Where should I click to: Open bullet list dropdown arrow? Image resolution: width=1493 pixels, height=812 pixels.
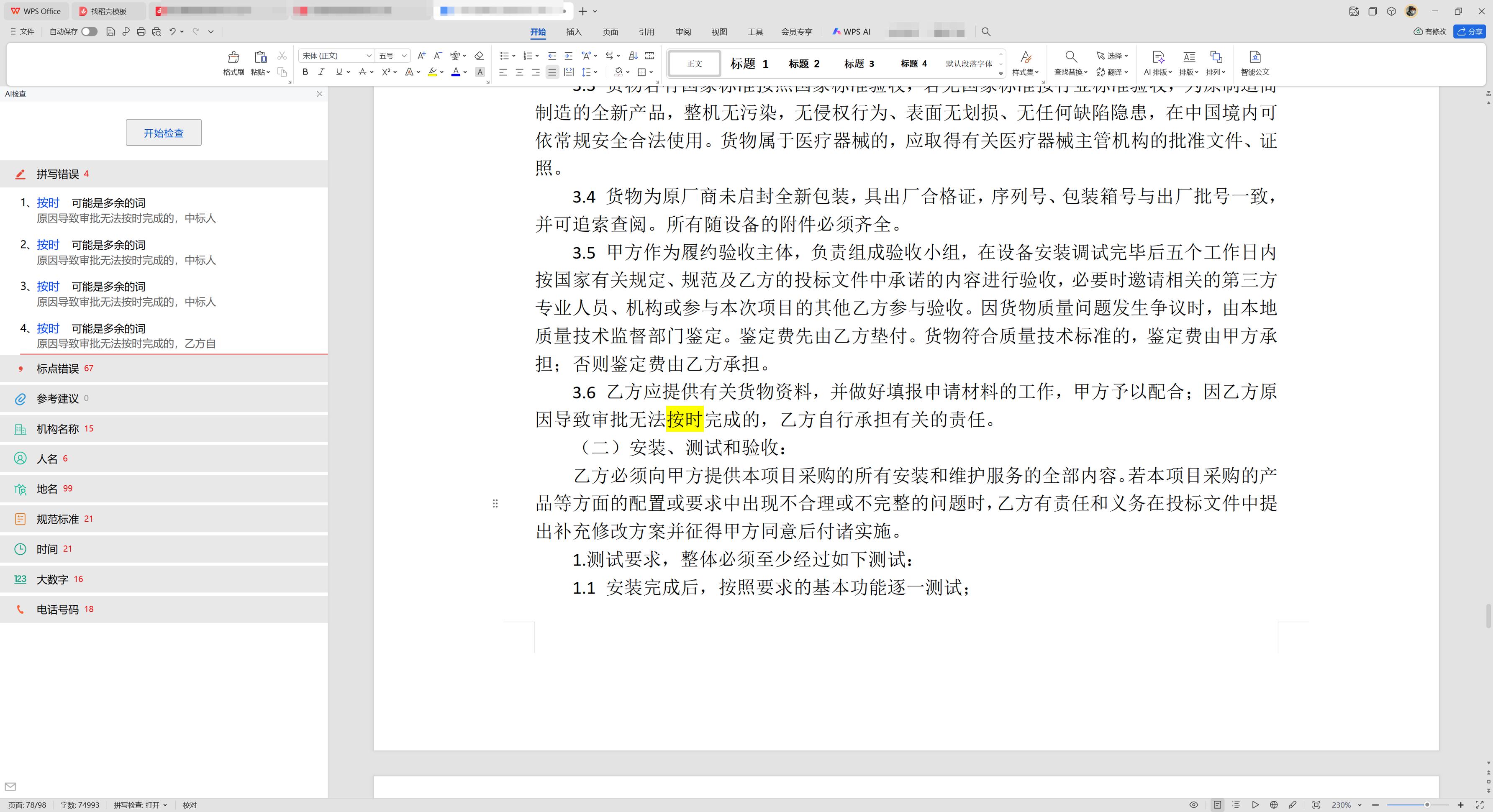click(x=513, y=56)
